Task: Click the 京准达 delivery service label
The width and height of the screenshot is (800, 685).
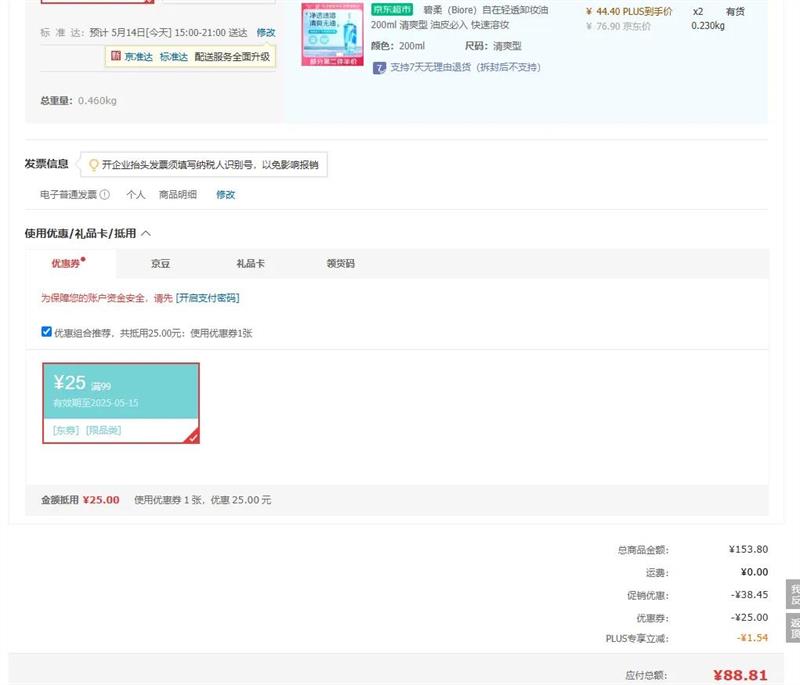Action: click(x=138, y=57)
